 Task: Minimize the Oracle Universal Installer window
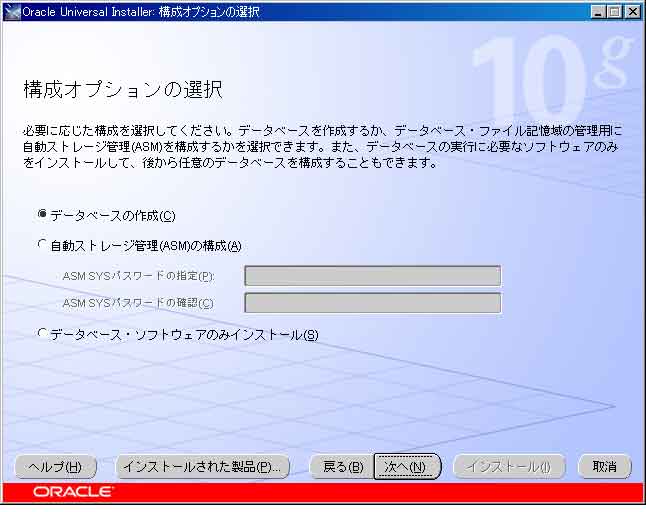[598, 12]
